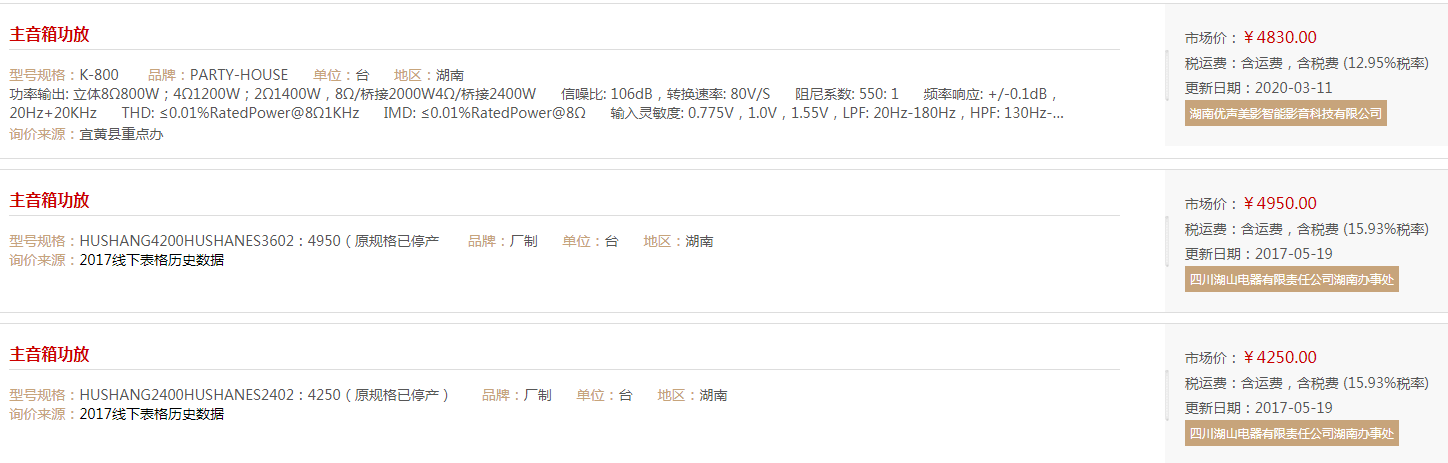
Task: Click the 湖南优声美影智能影音科技有限公司 supplier tag
Action: click(x=1285, y=113)
